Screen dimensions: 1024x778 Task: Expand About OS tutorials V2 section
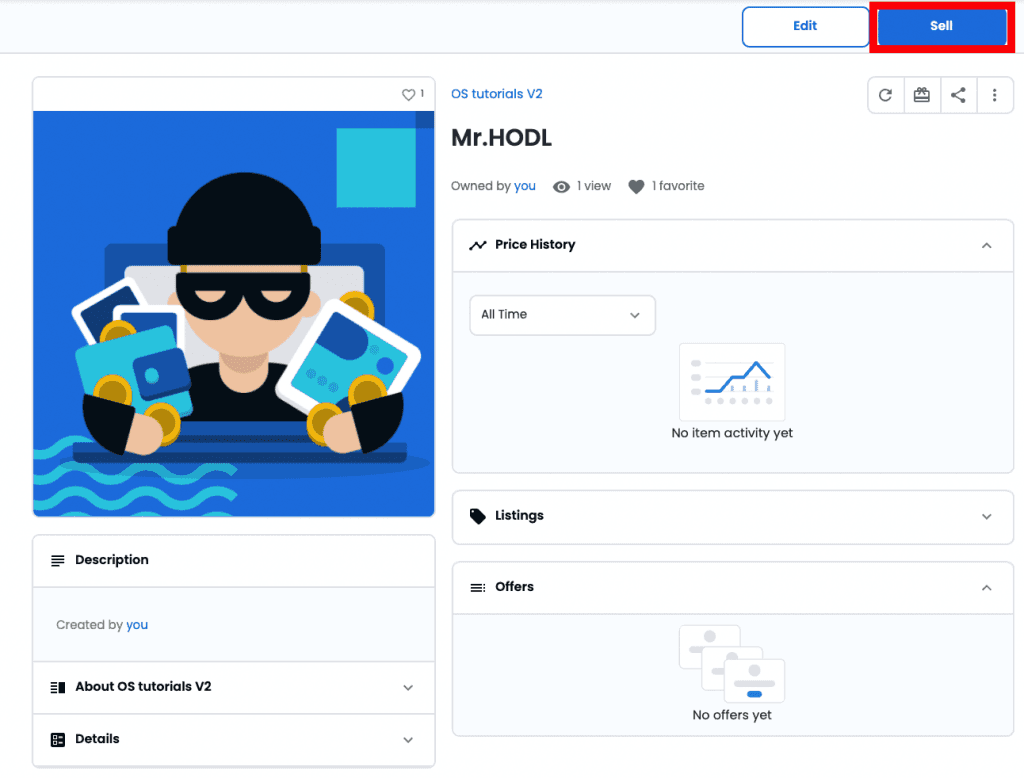click(408, 688)
